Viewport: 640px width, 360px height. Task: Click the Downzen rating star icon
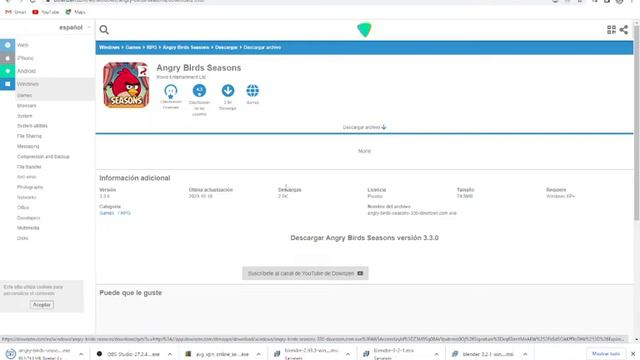[171, 91]
